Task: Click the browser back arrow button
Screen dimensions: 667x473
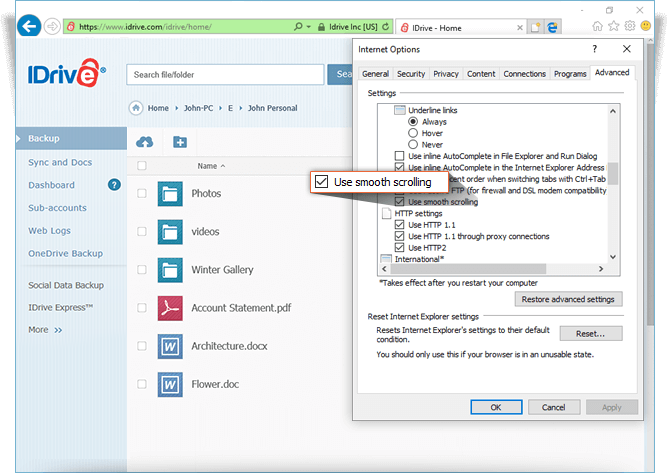Action: 29,26
